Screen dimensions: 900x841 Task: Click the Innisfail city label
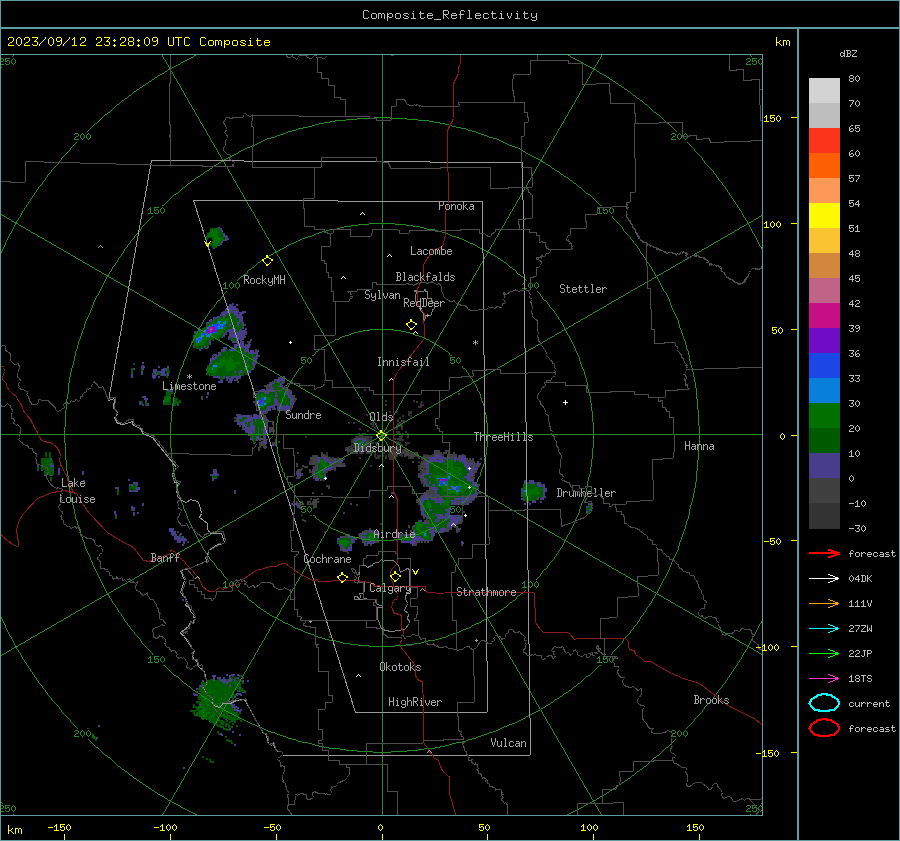[403, 362]
